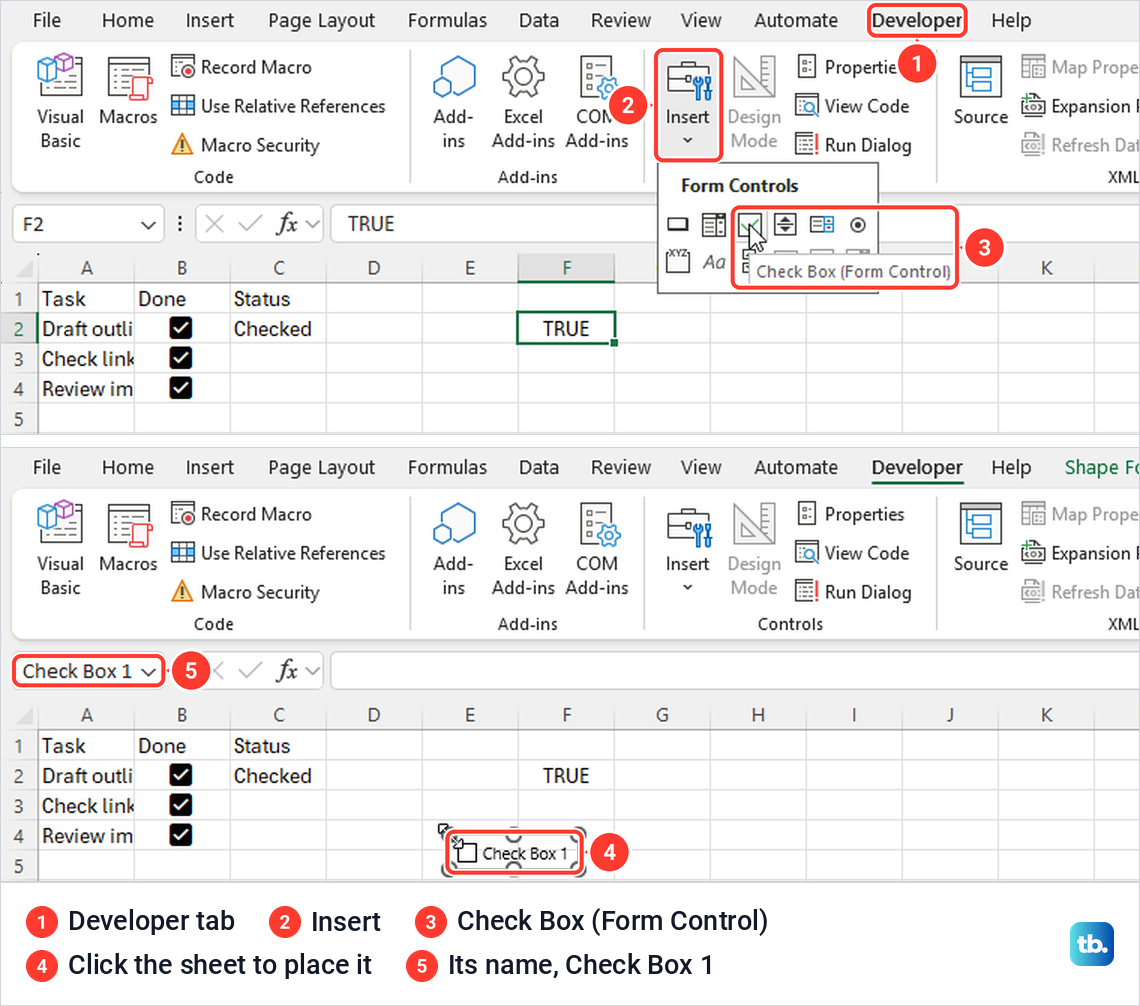The height and width of the screenshot is (1006, 1140).
Task: Select cell F2 showing TRUE in upper sheet
Action: [x=566, y=328]
